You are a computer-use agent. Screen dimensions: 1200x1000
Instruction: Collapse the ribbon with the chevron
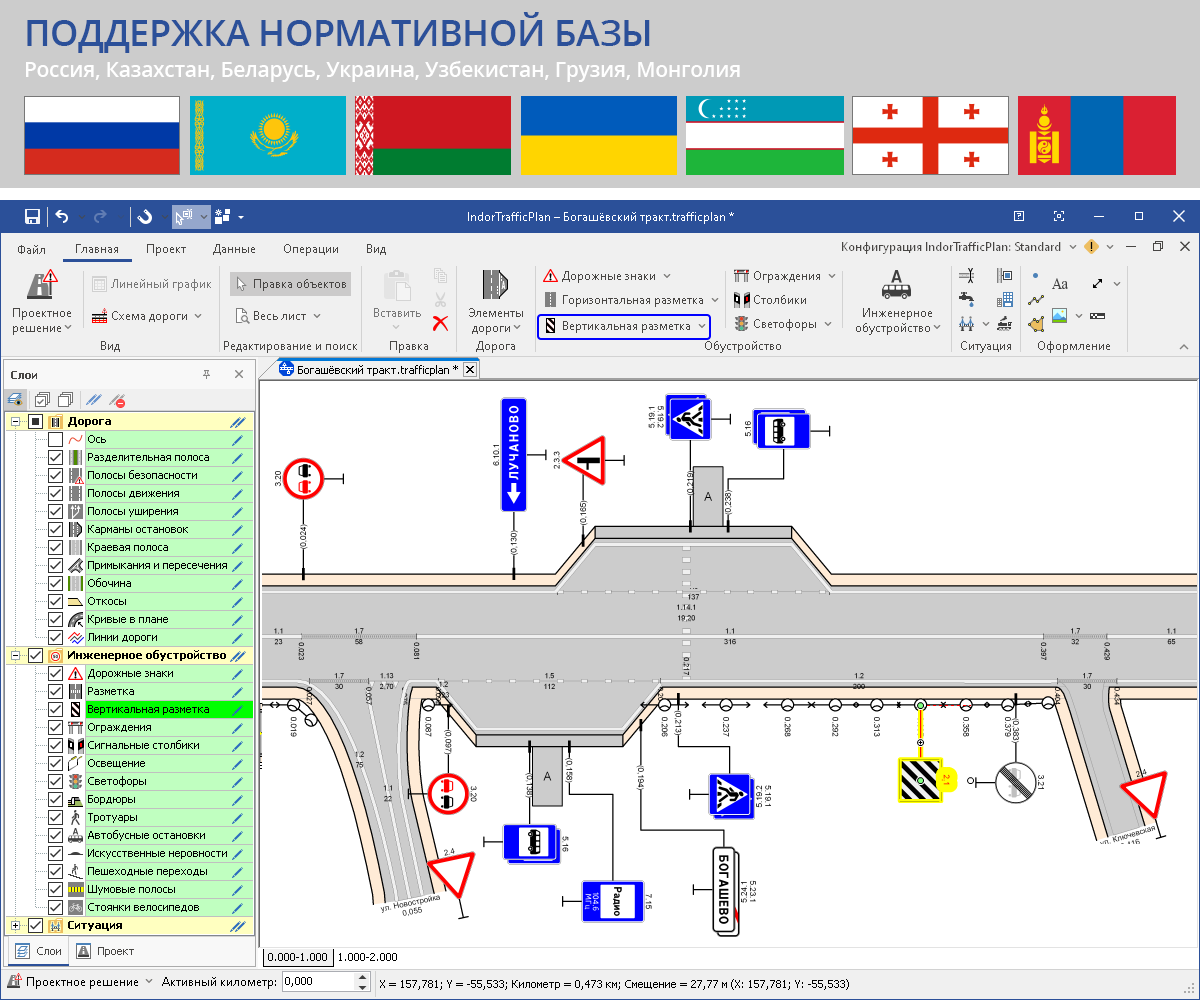1184,346
